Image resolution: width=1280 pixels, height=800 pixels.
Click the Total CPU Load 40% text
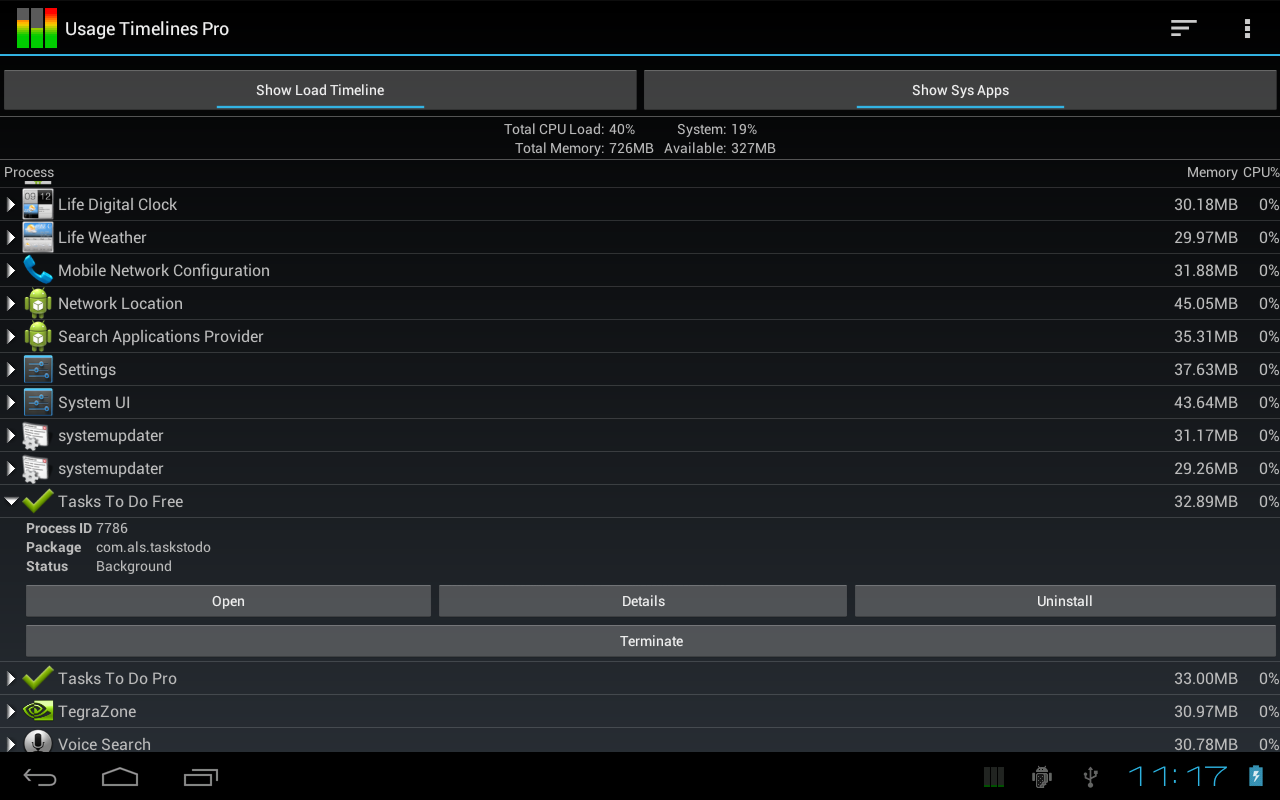(569, 129)
